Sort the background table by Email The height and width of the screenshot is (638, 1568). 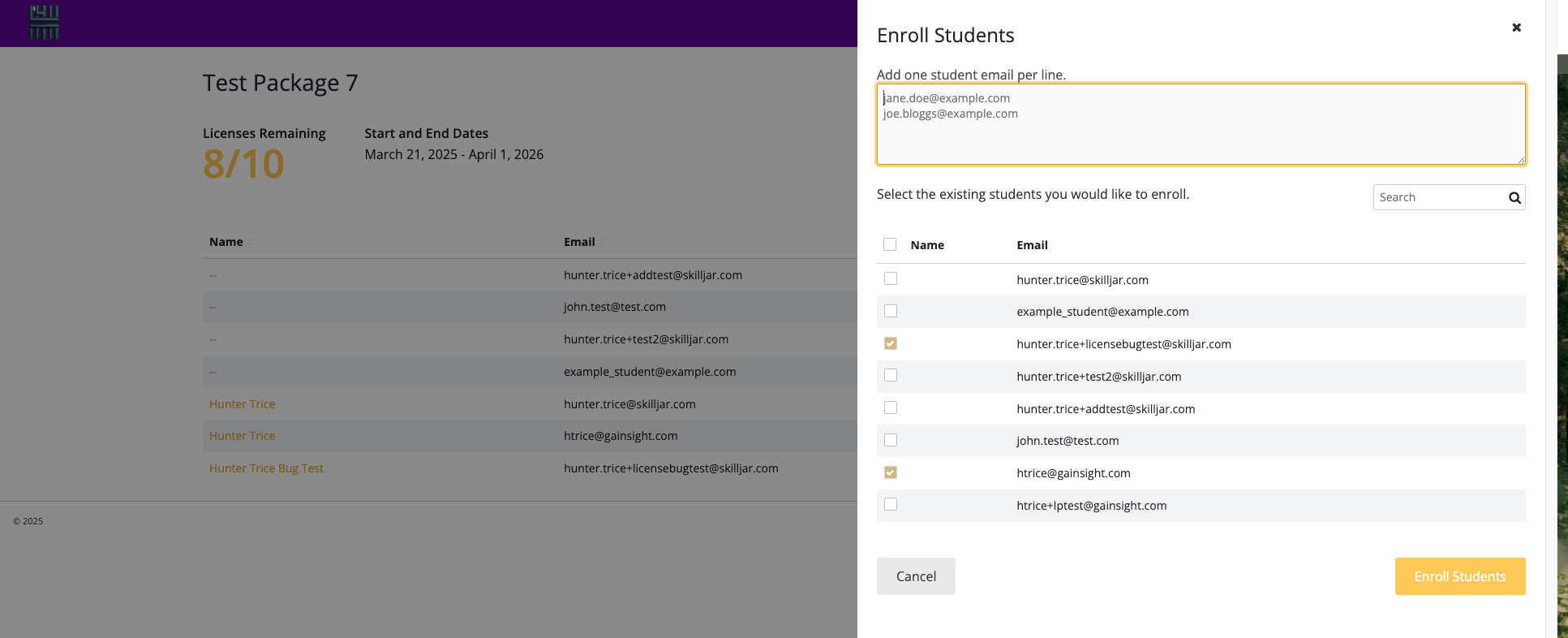click(579, 242)
